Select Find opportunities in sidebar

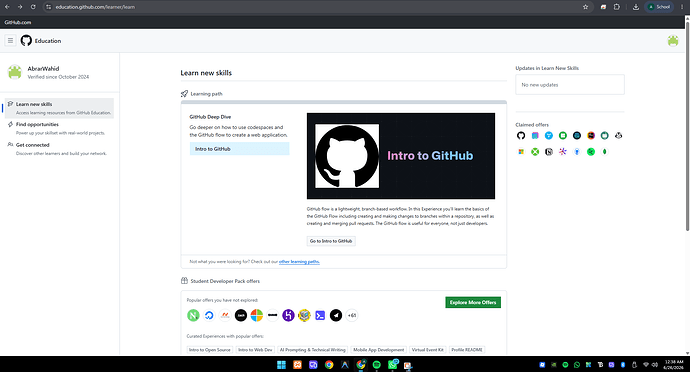coord(59,129)
